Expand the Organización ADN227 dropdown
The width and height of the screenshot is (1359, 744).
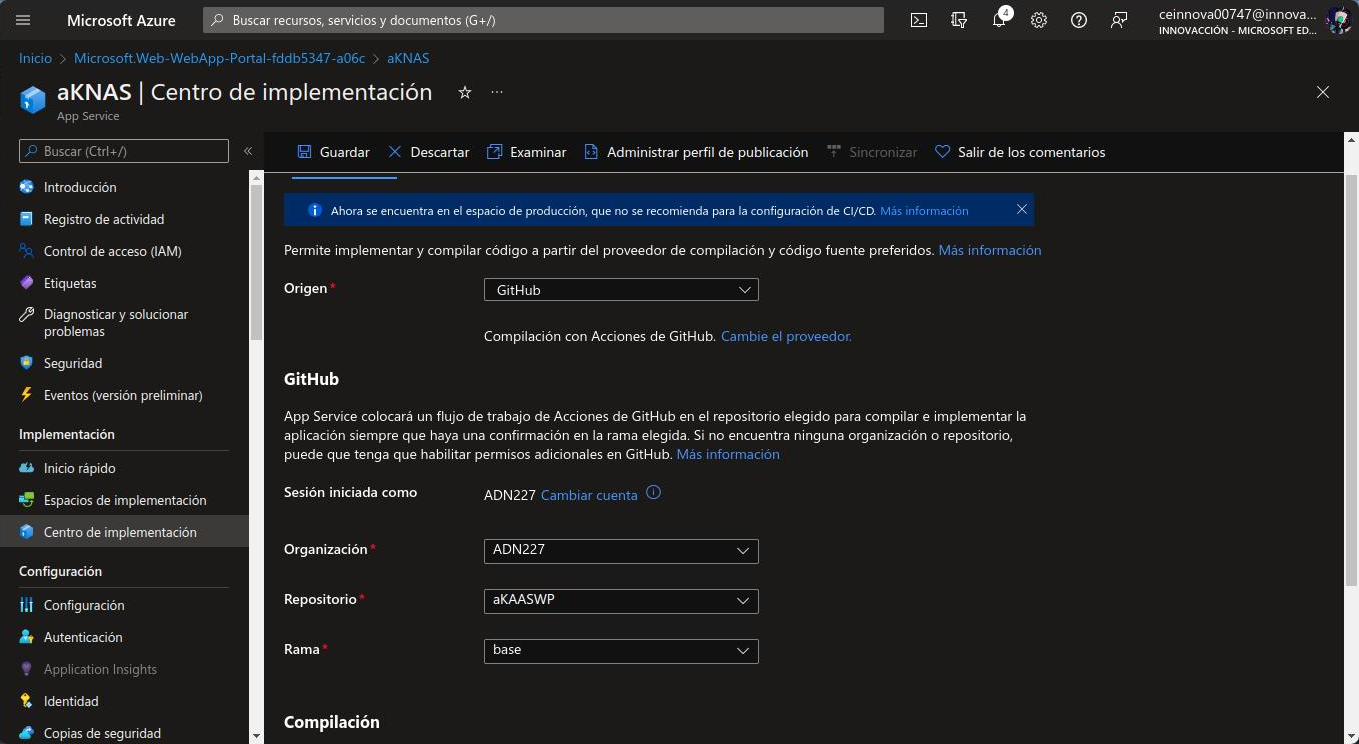click(621, 551)
